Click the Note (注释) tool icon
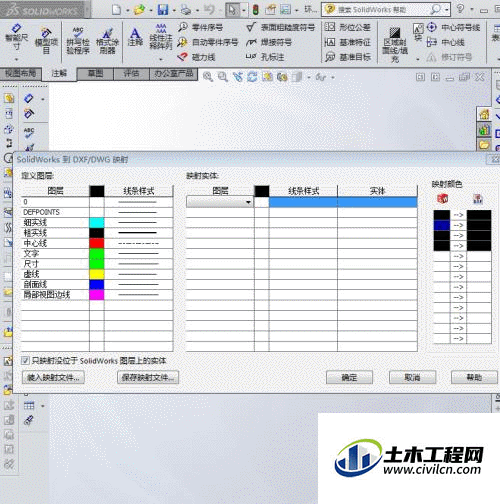The height and width of the screenshot is (504, 500). tap(135, 37)
